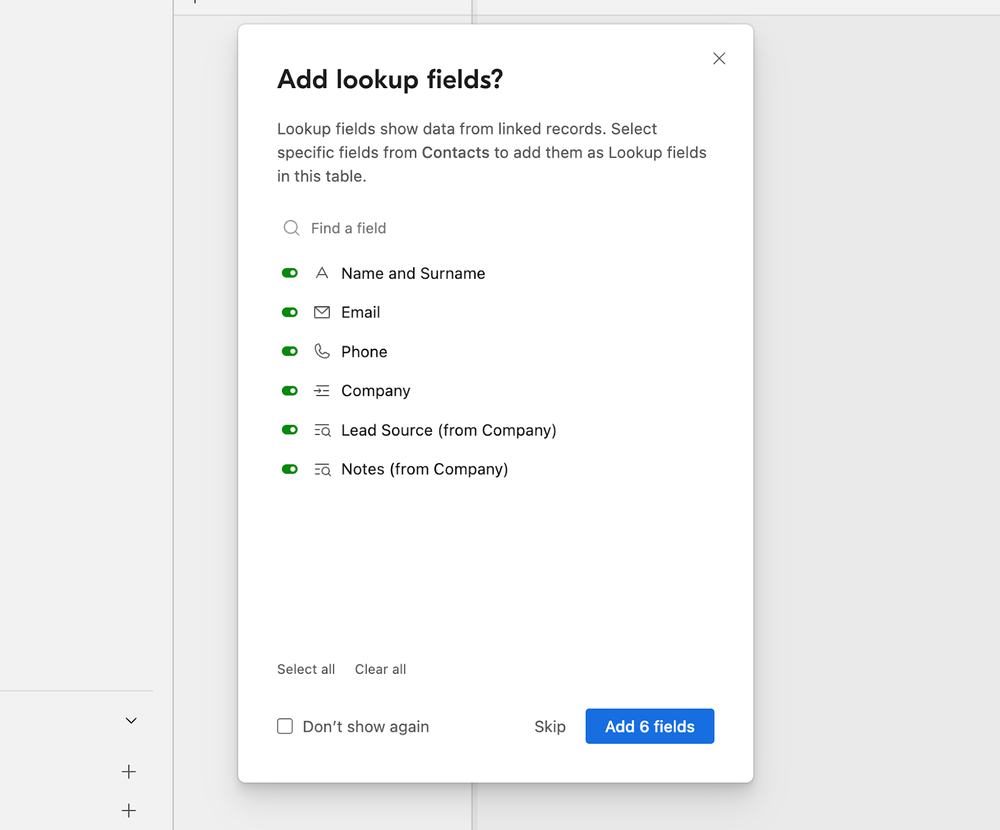Click the upper plus icon in the sidebar
Screen dimensions: 1000x830
click(128, 771)
